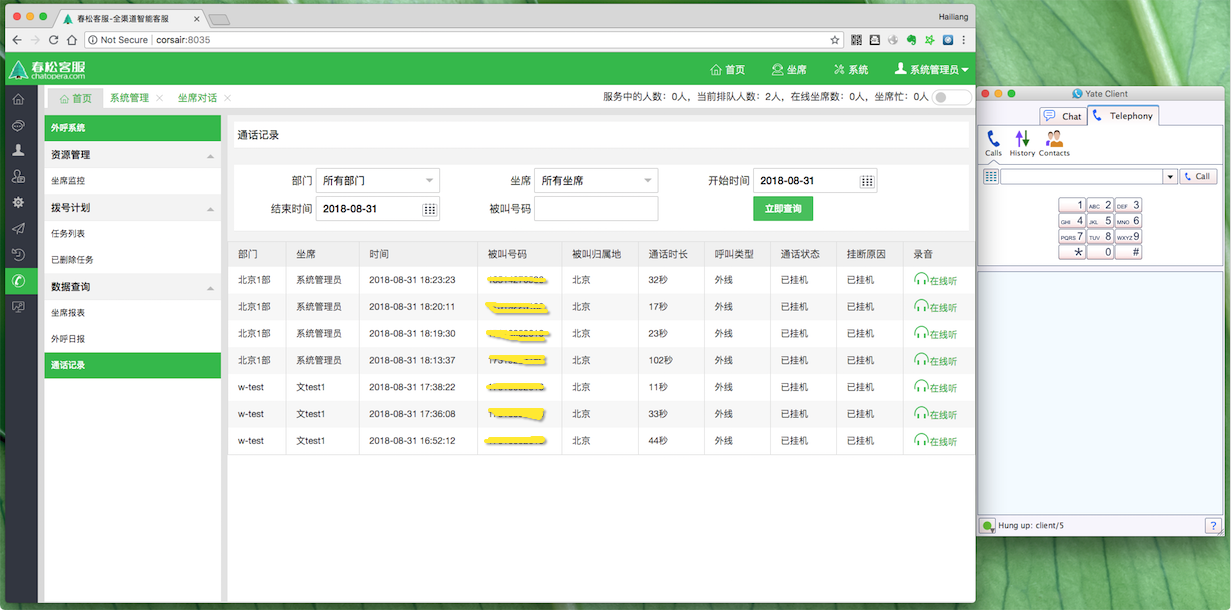This screenshot has height=610, width=1231.
Task: Focus the 被叫号码 input field
Action: [596, 208]
